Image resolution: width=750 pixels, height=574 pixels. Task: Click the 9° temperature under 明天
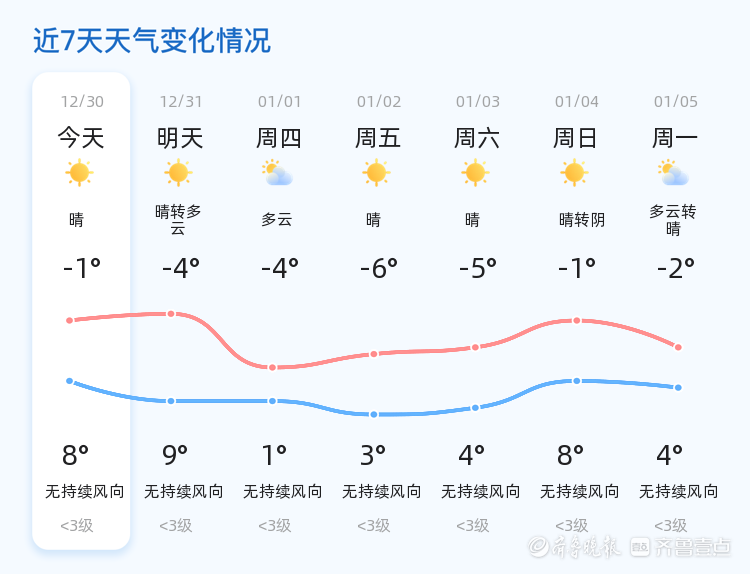pyautogui.click(x=176, y=456)
